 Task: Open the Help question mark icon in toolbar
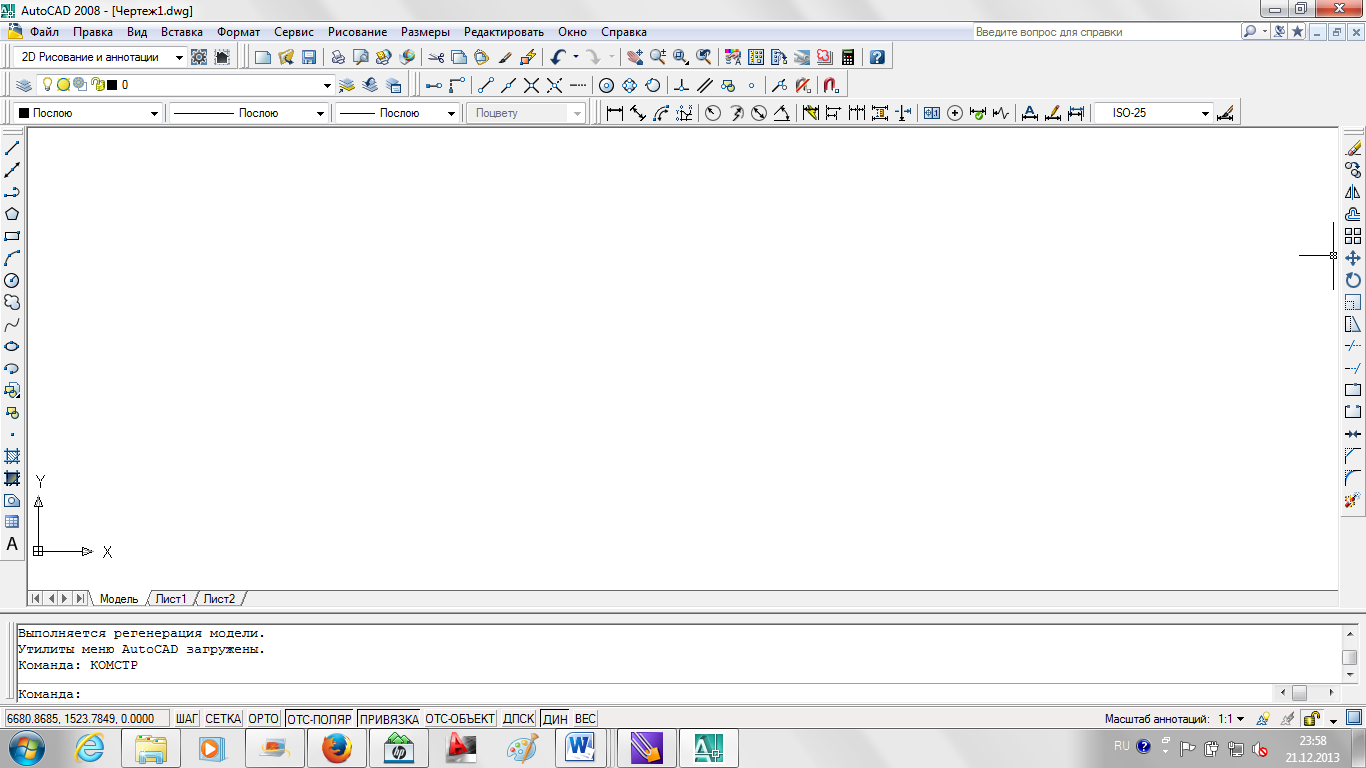point(877,57)
